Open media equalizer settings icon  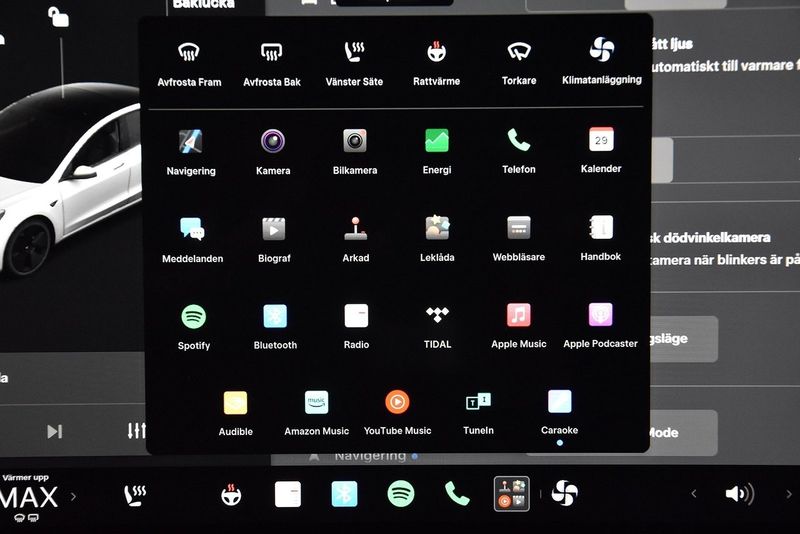click(137, 431)
